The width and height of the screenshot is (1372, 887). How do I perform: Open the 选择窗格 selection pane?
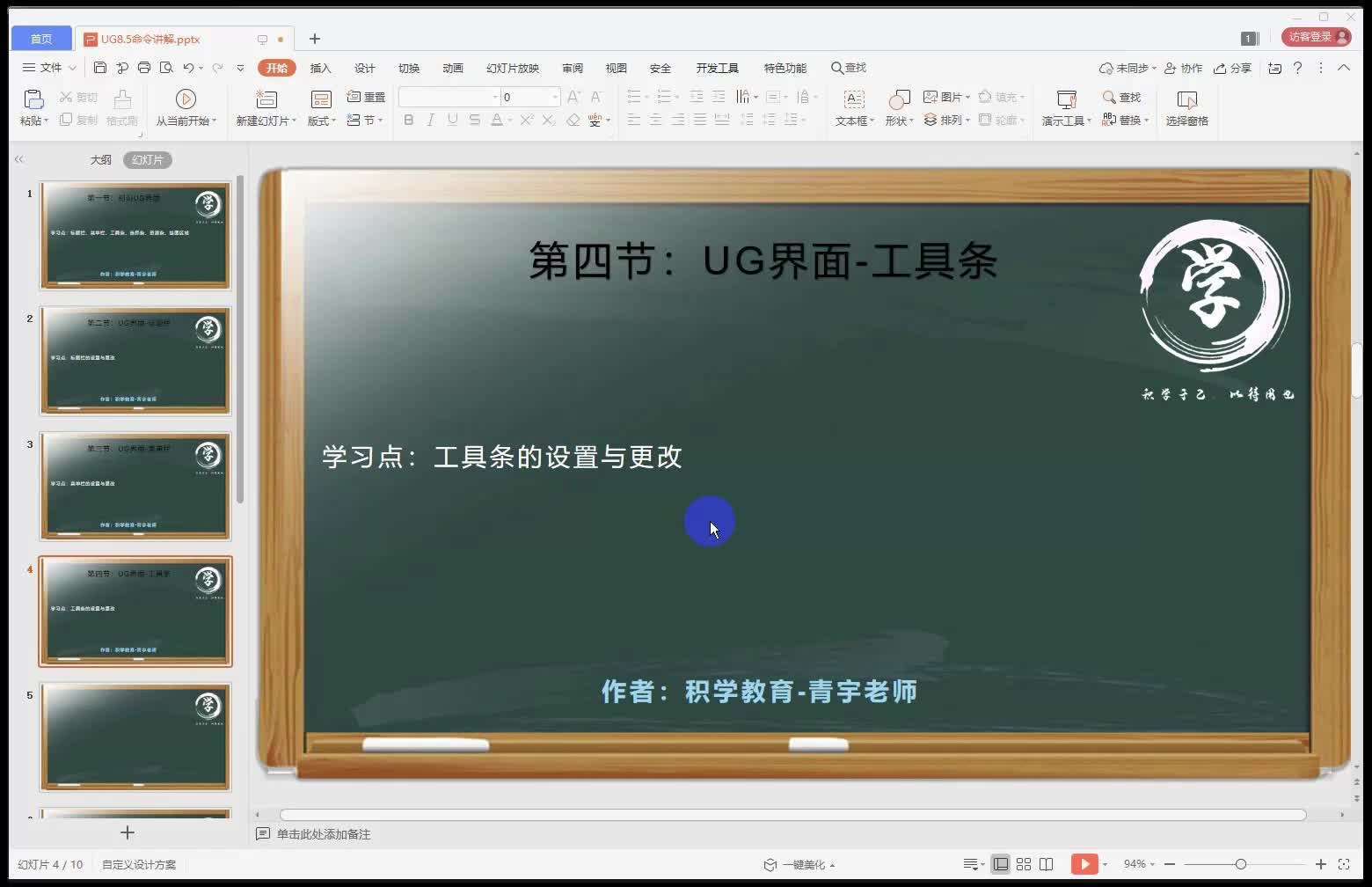pyautogui.click(x=1186, y=107)
